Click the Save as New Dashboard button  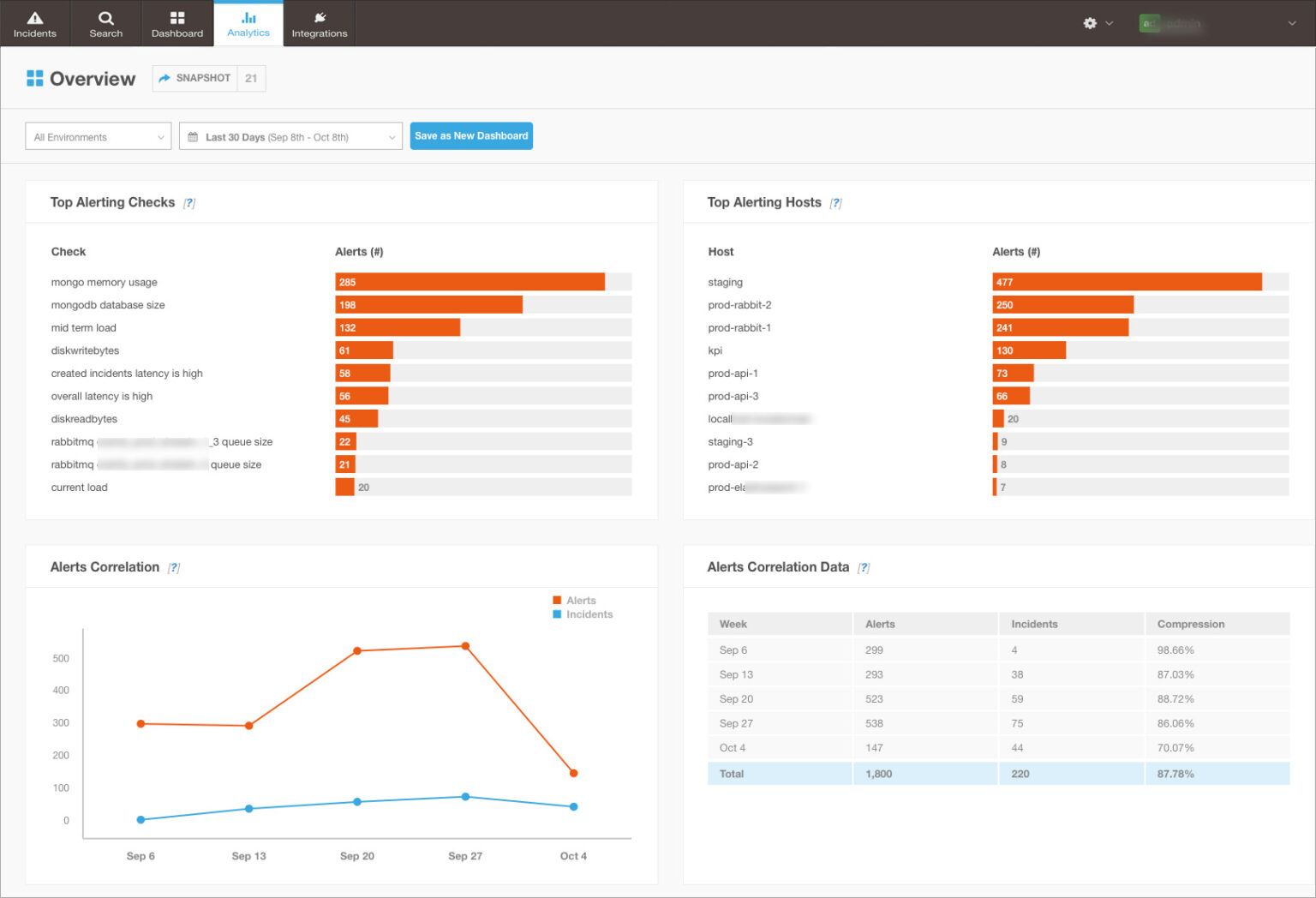(471, 135)
